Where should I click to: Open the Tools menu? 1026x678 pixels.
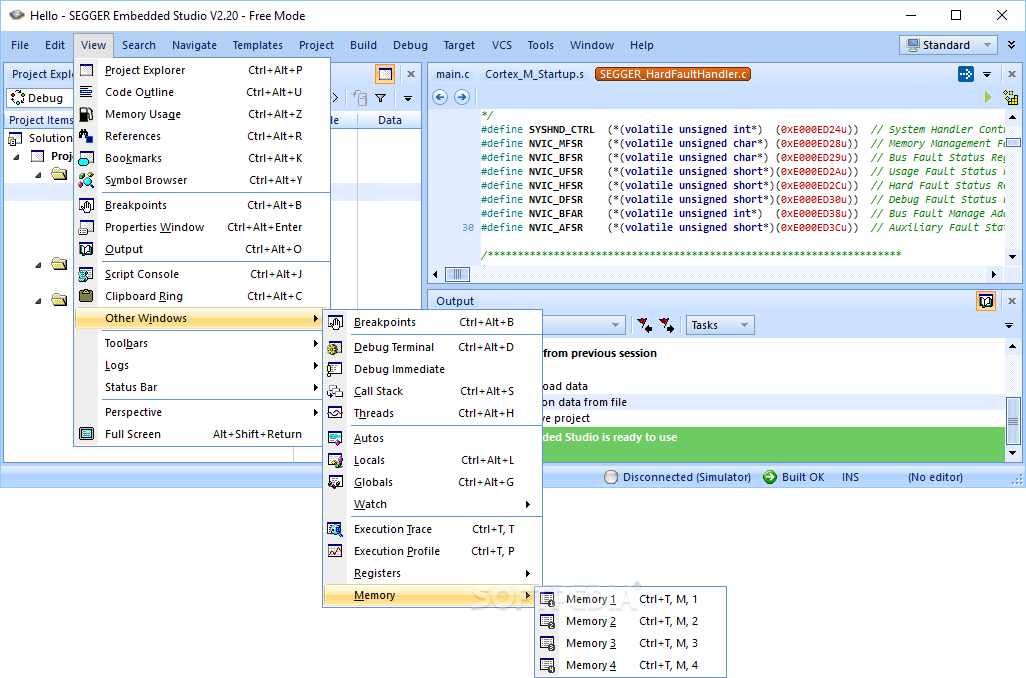tap(540, 45)
